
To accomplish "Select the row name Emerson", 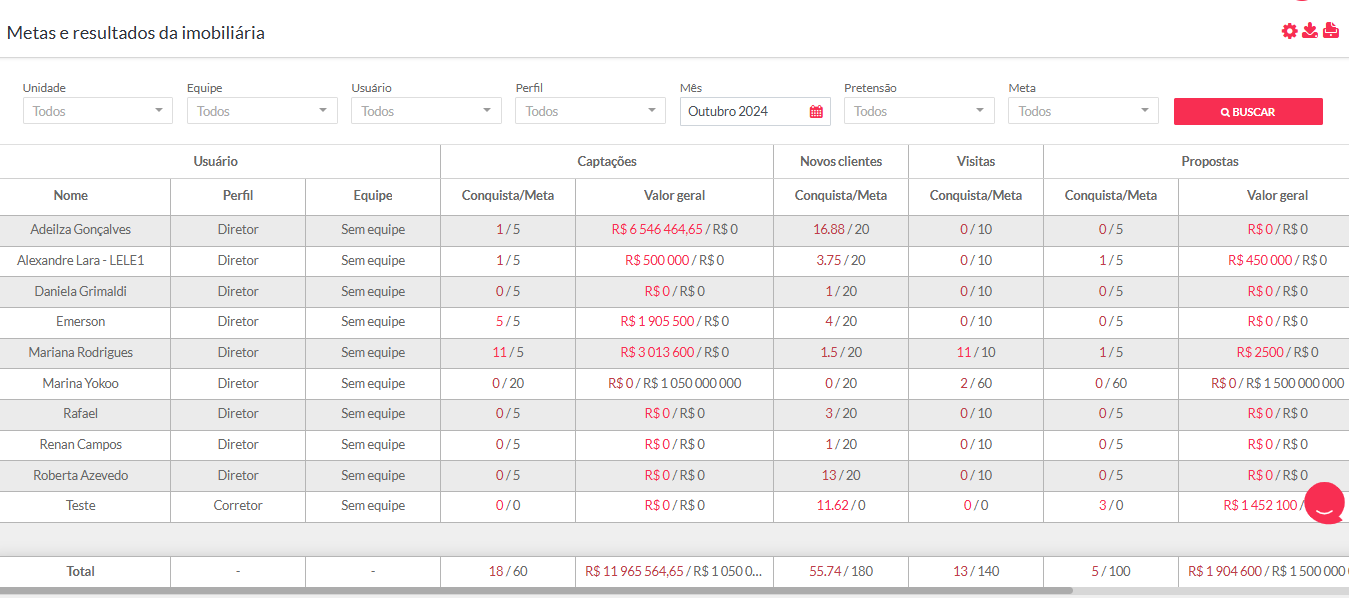I will (81, 322).
